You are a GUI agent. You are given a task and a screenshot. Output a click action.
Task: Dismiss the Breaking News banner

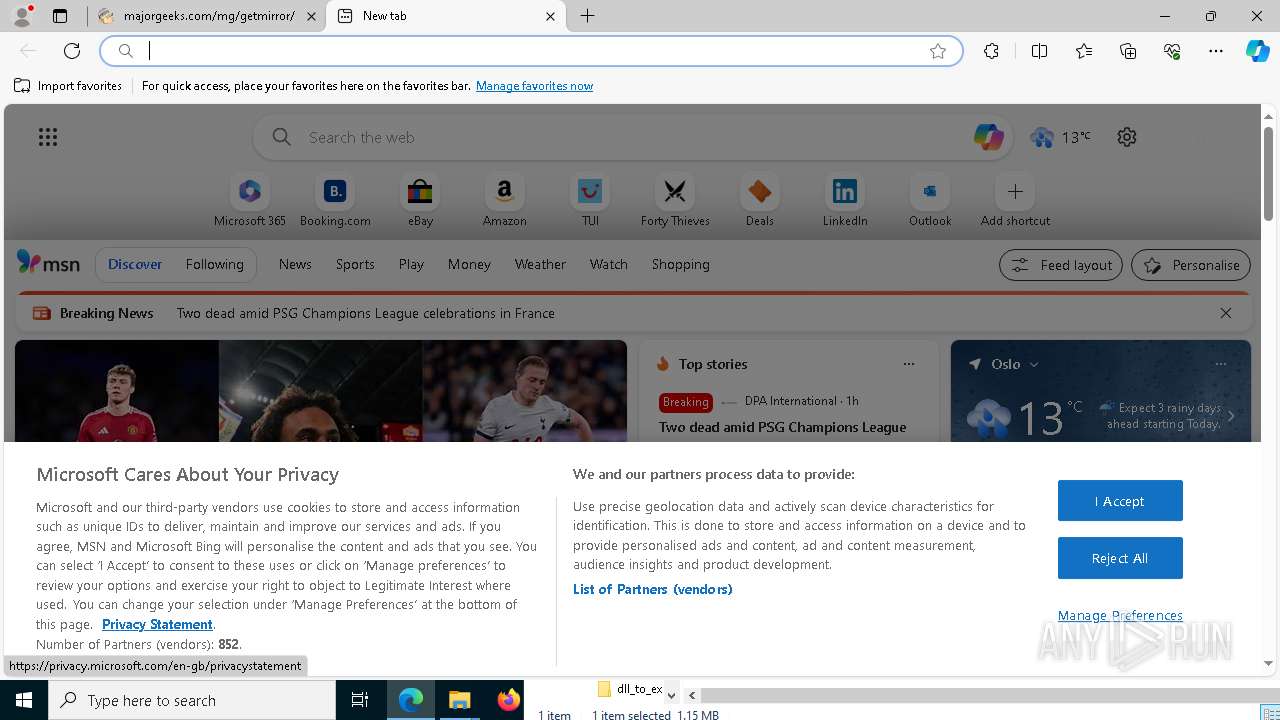click(x=1226, y=313)
